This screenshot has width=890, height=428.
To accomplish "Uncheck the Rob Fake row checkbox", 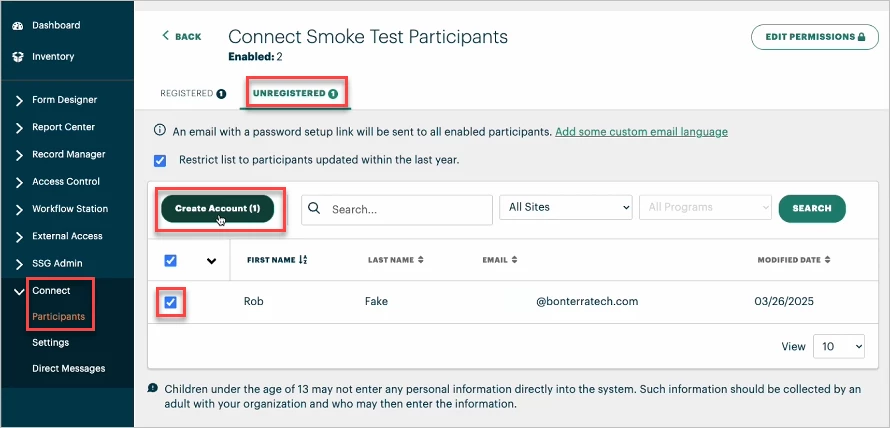I will (170, 303).
